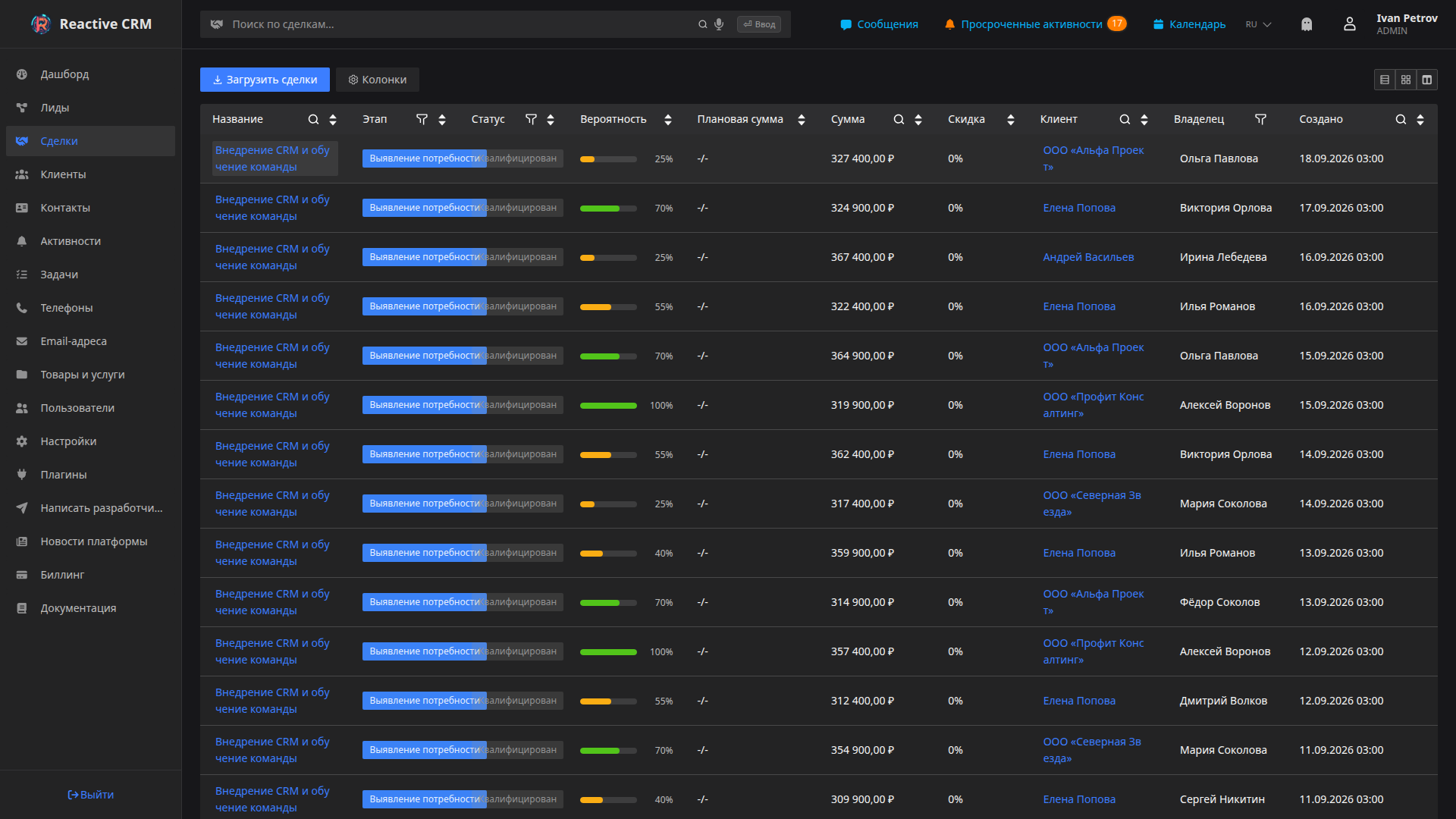The width and height of the screenshot is (1456, 819).
Task: Open the ghost icon in top bar
Action: coord(1307,24)
